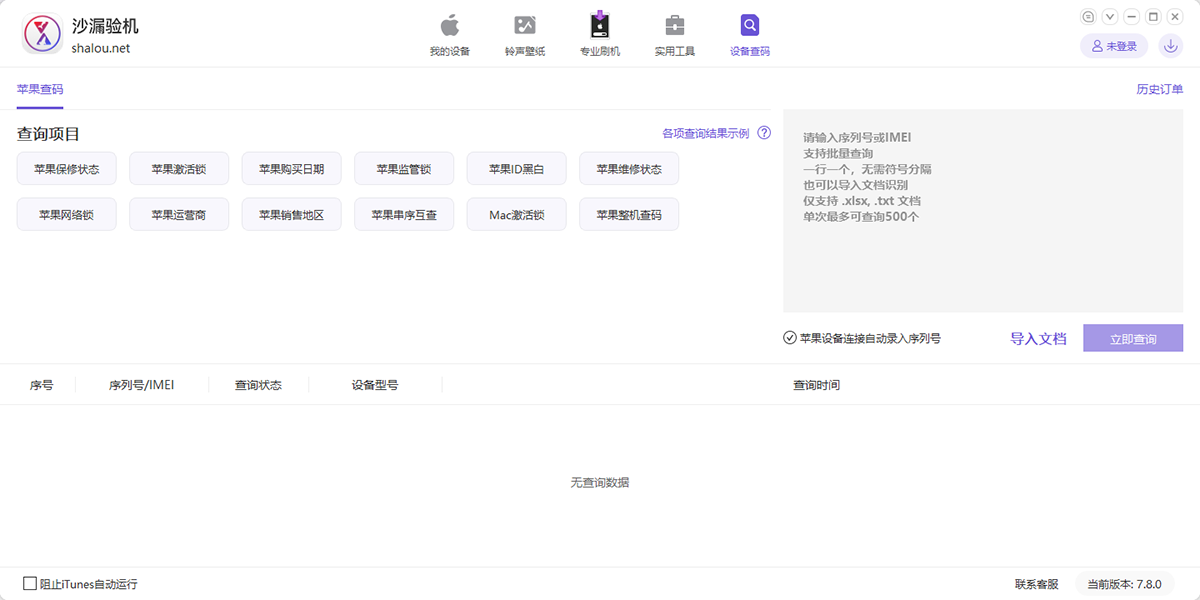The width and height of the screenshot is (1200, 600).
Task: Click the 沙漏验机 hourglass logo
Action: point(42,34)
